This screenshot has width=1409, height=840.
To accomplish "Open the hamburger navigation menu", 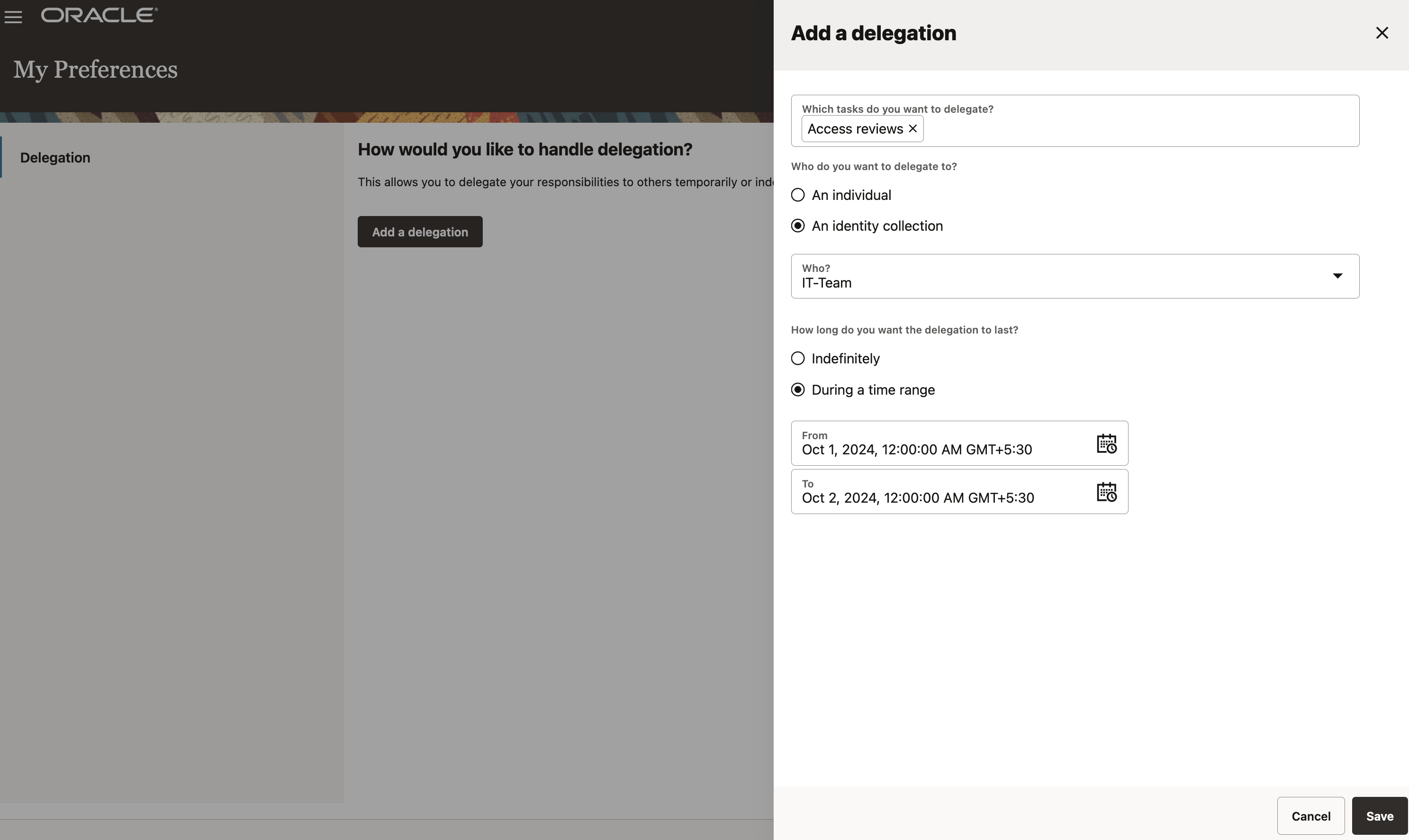I will tap(13, 17).
